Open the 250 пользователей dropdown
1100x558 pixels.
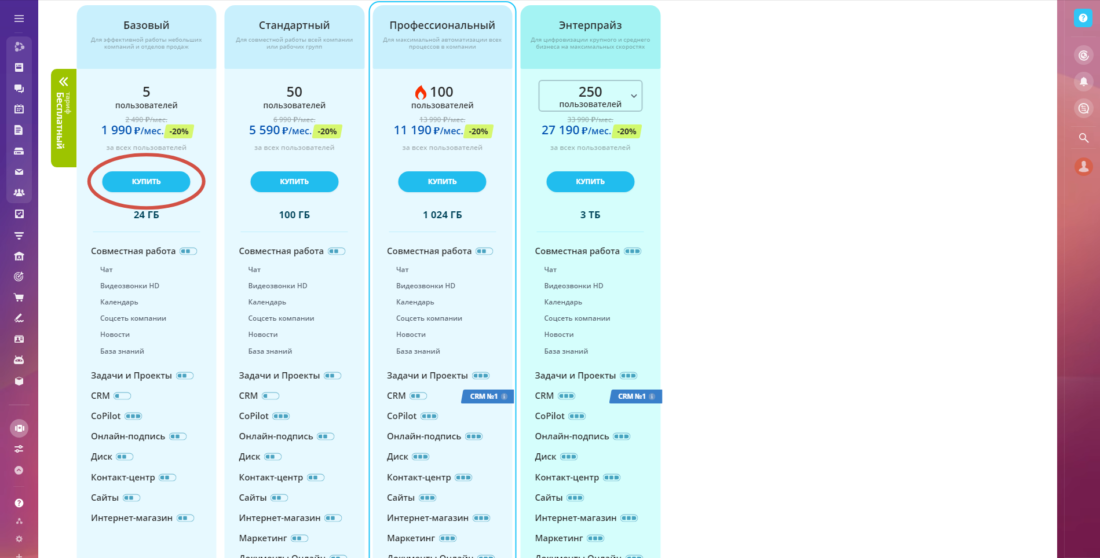tap(590, 96)
